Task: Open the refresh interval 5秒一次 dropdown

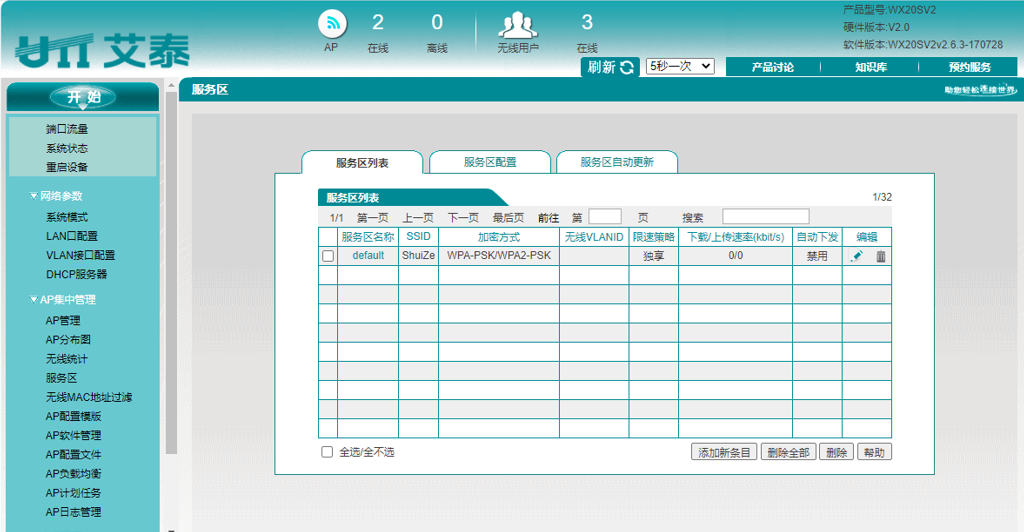Action: tap(680, 66)
